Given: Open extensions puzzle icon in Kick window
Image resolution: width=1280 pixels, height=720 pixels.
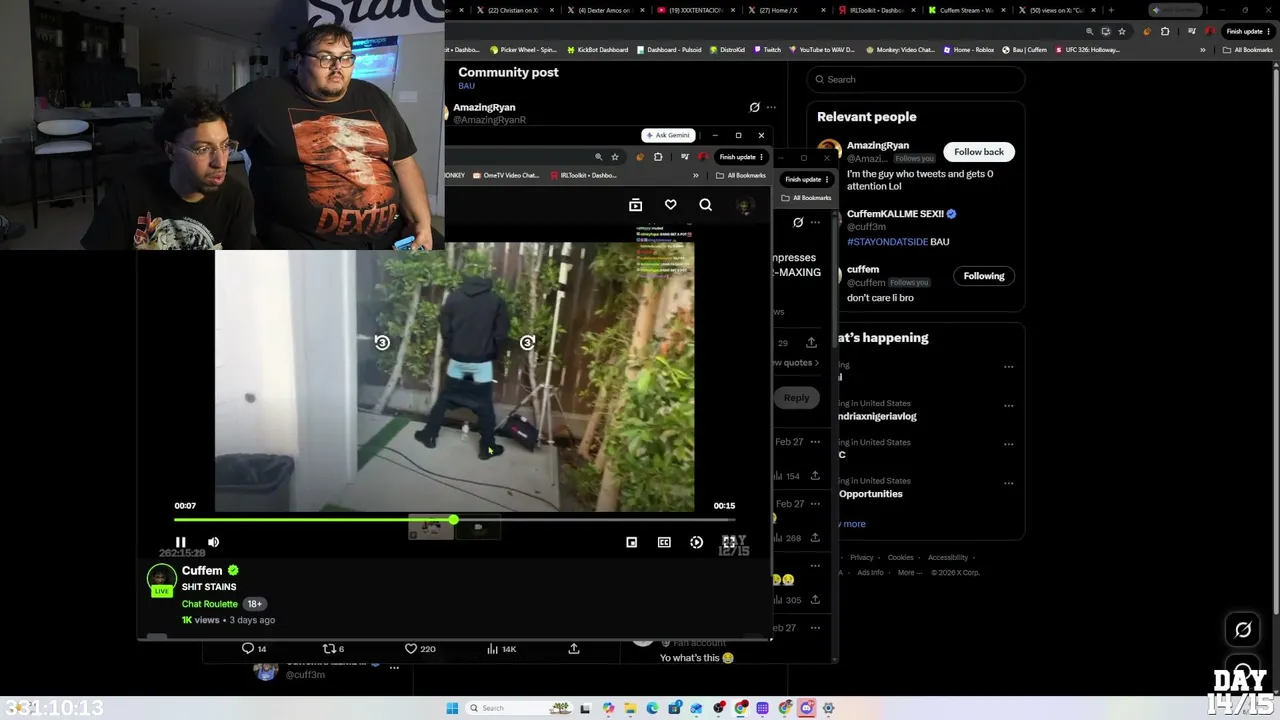Looking at the screenshot, I should tap(658, 157).
